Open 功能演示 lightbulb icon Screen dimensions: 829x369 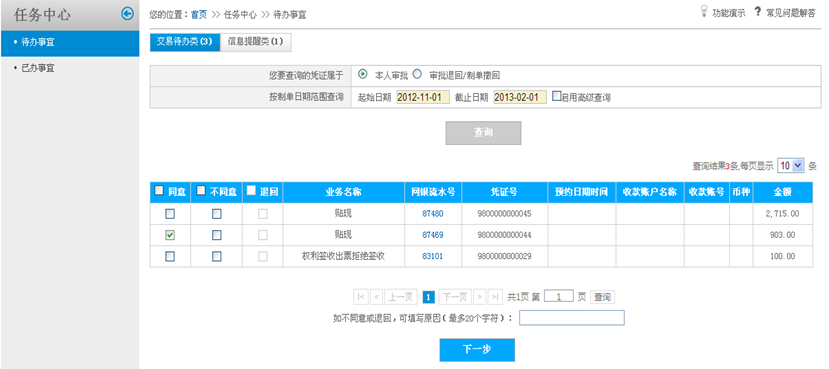704,11
